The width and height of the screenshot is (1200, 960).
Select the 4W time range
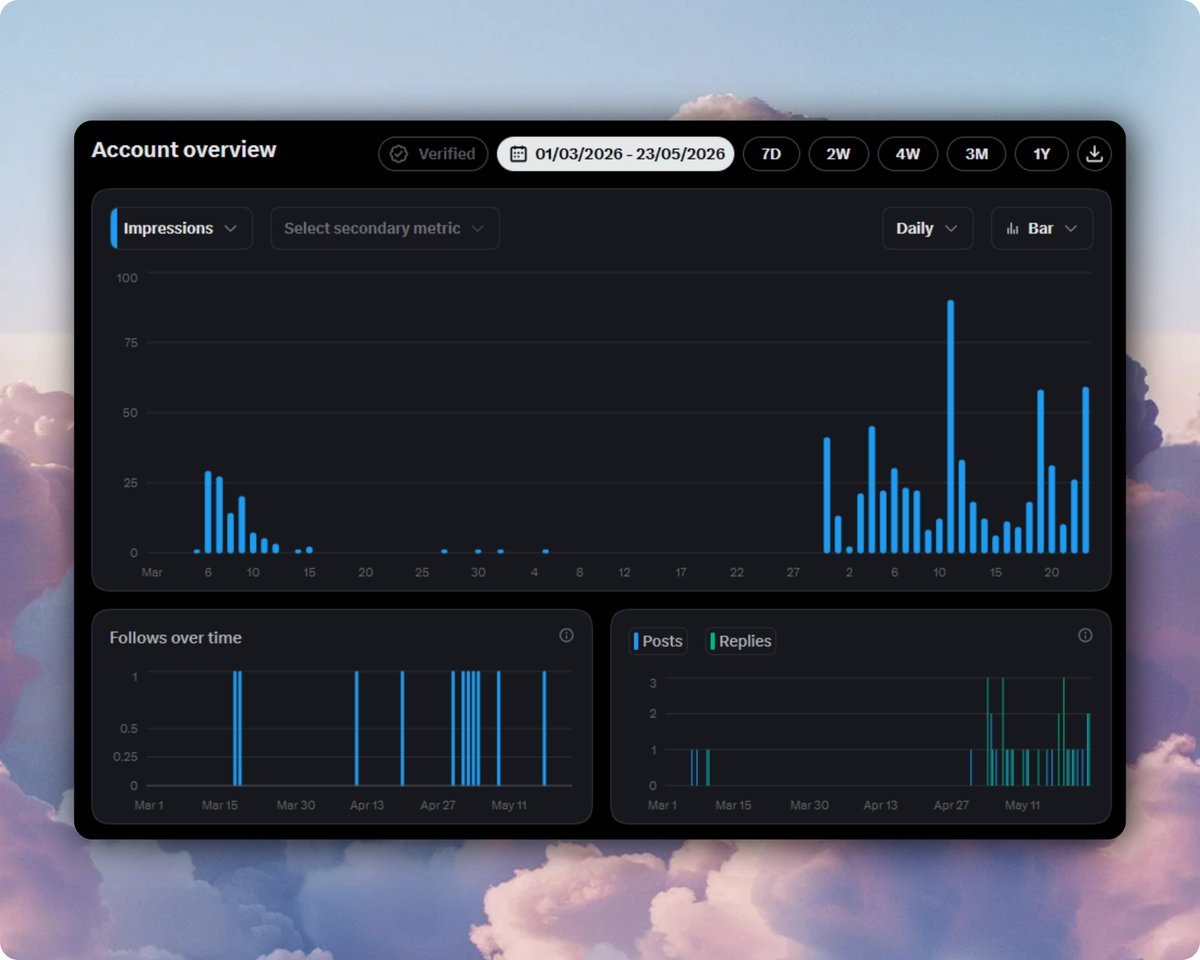pos(907,154)
